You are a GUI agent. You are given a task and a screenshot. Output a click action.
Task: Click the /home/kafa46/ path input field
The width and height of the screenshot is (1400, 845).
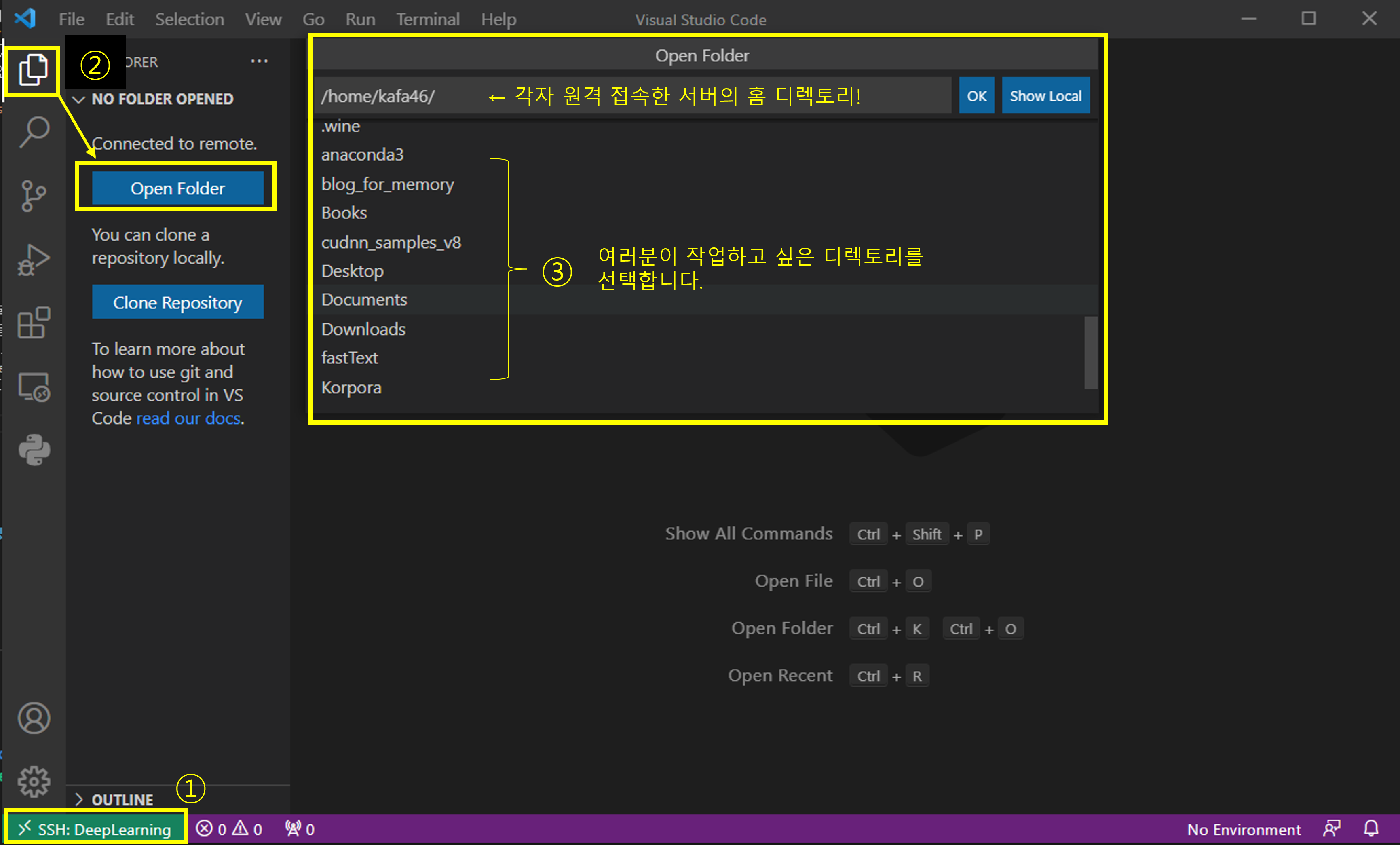click(632, 95)
